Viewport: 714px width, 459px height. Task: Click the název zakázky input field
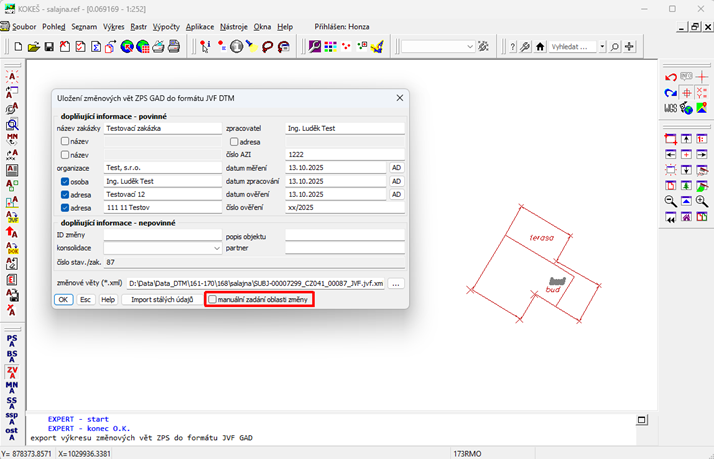pyautogui.click(x=162, y=129)
